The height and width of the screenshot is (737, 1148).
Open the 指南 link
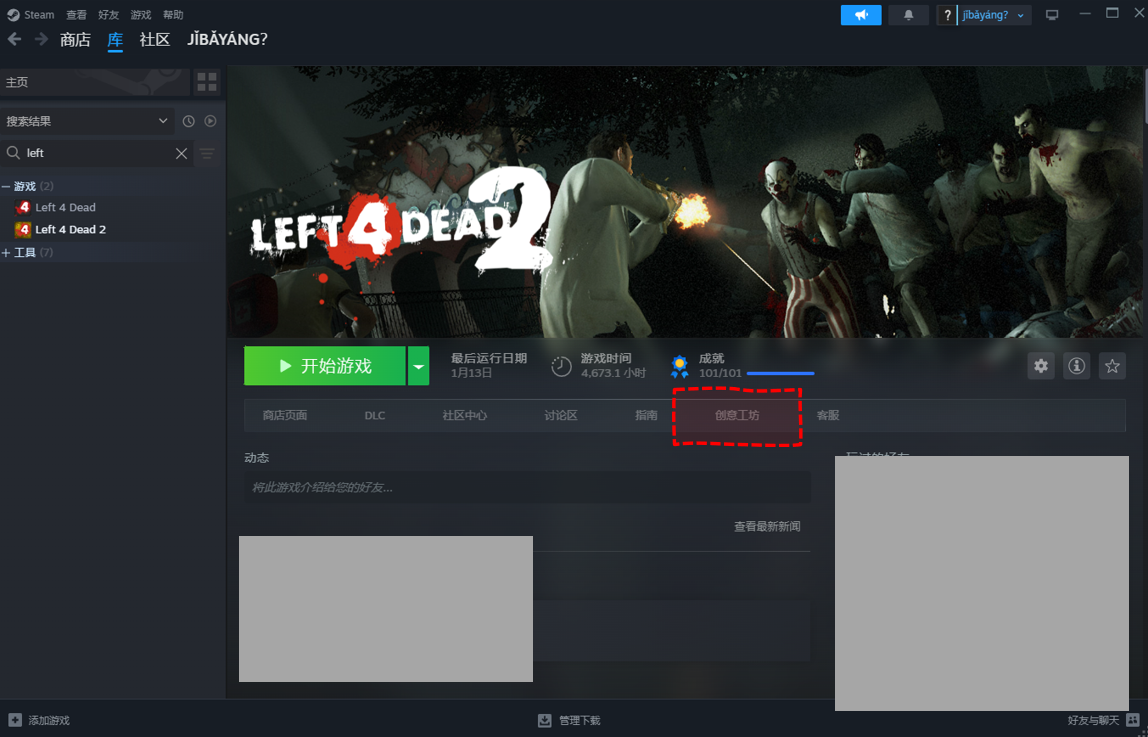tap(646, 415)
